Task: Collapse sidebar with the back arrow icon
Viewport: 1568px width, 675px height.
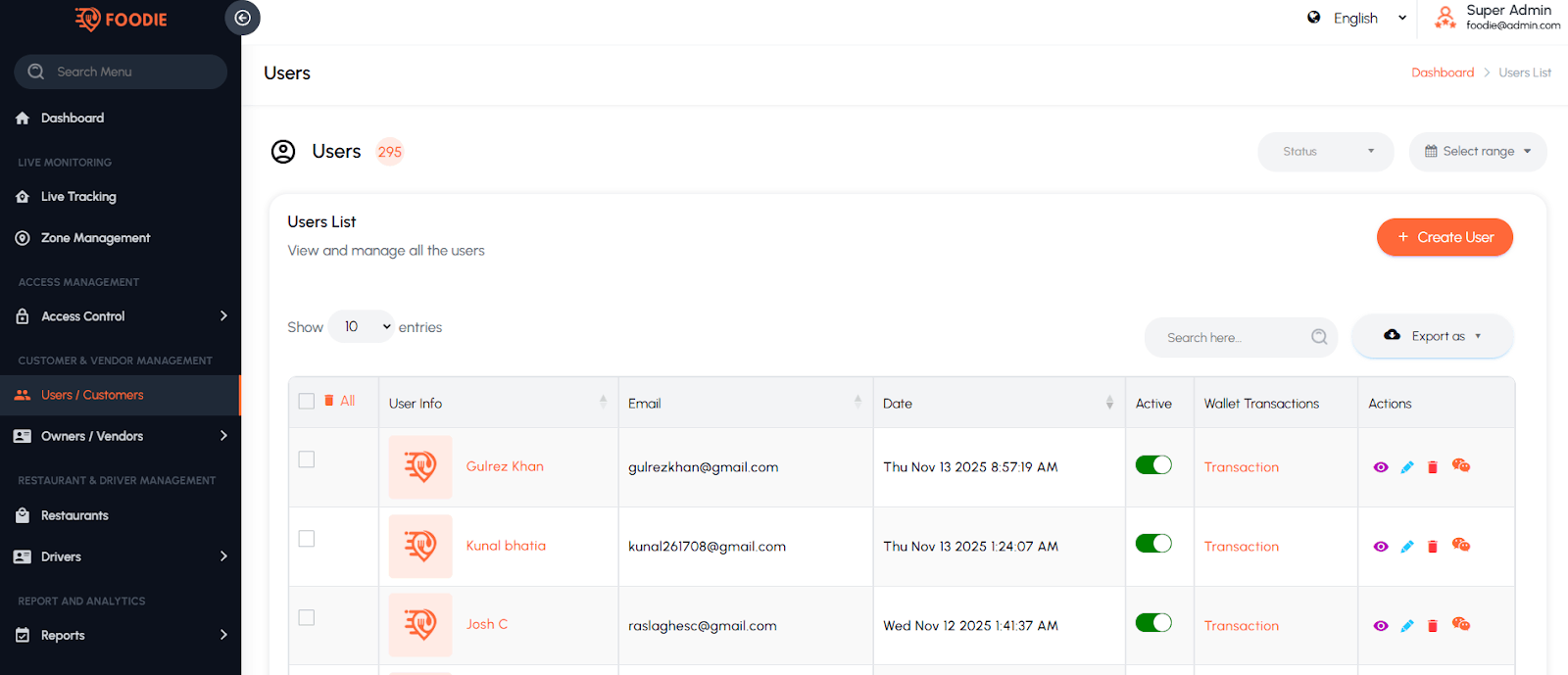Action: pyautogui.click(x=242, y=18)
